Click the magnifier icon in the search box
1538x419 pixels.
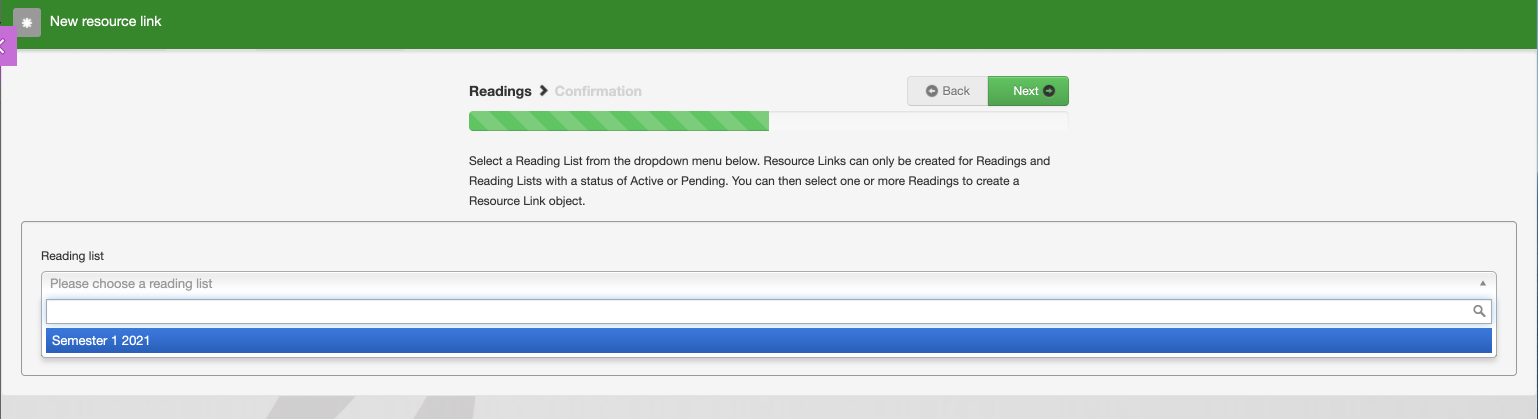coord(1479,311)
